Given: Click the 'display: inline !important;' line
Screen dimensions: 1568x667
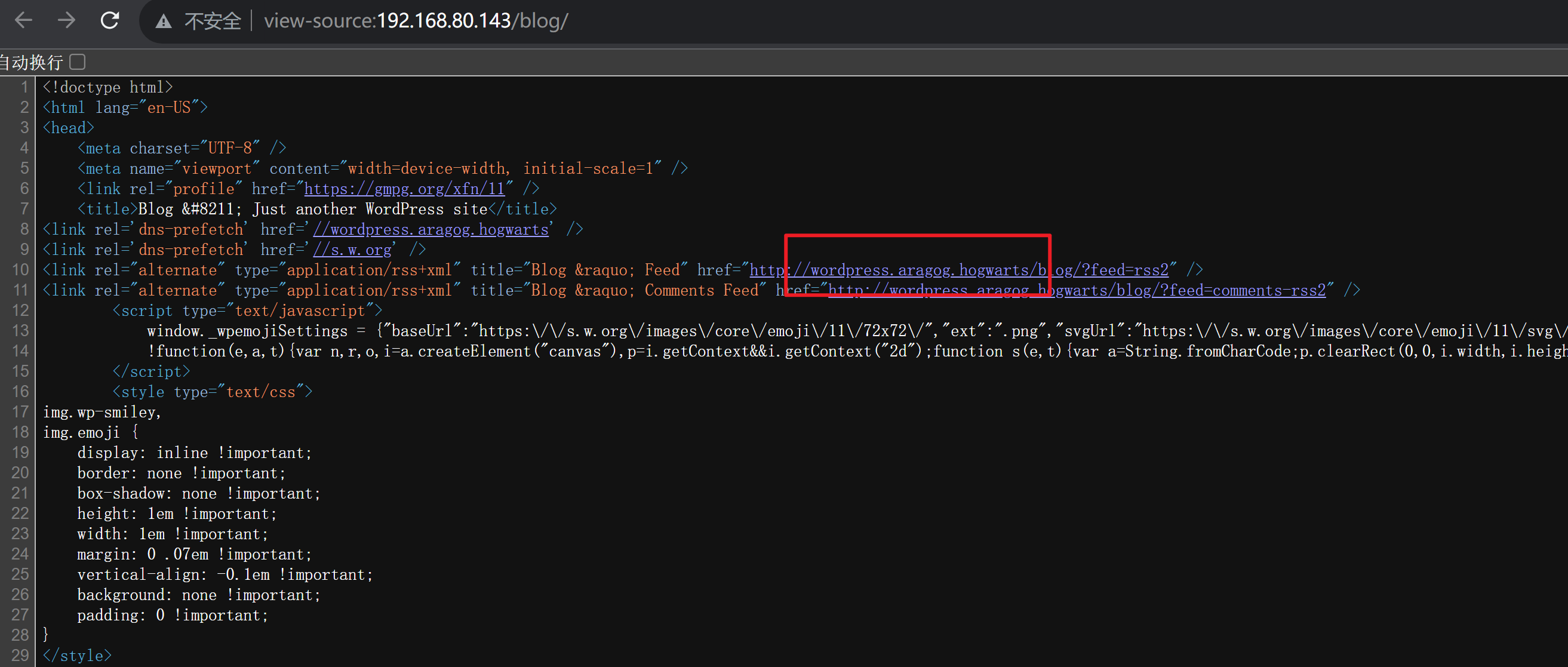Looking at the screenshot, I should 195,453.
